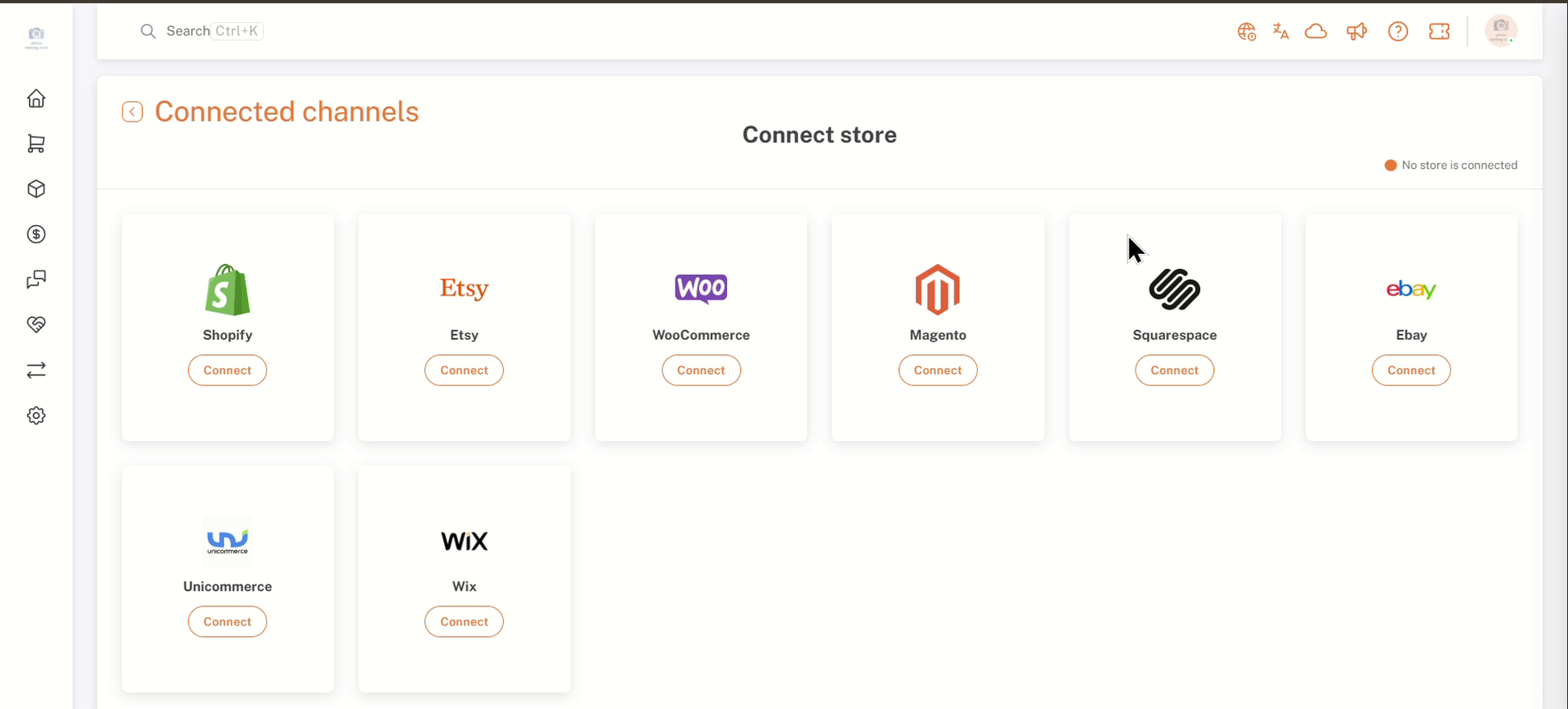Connect the Ebay store
This screenshot has height=709, width=1568.
[x=1411, y=370]
